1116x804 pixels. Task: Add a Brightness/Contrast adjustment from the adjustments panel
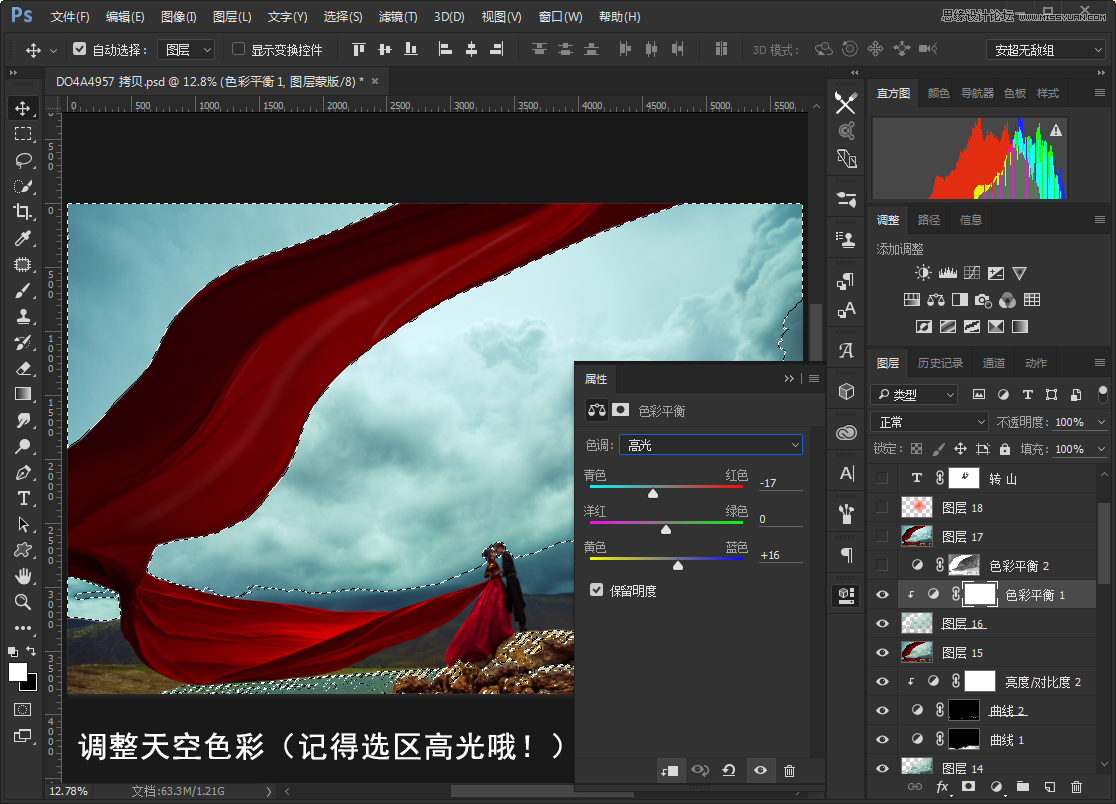click(x=923, y=273)
